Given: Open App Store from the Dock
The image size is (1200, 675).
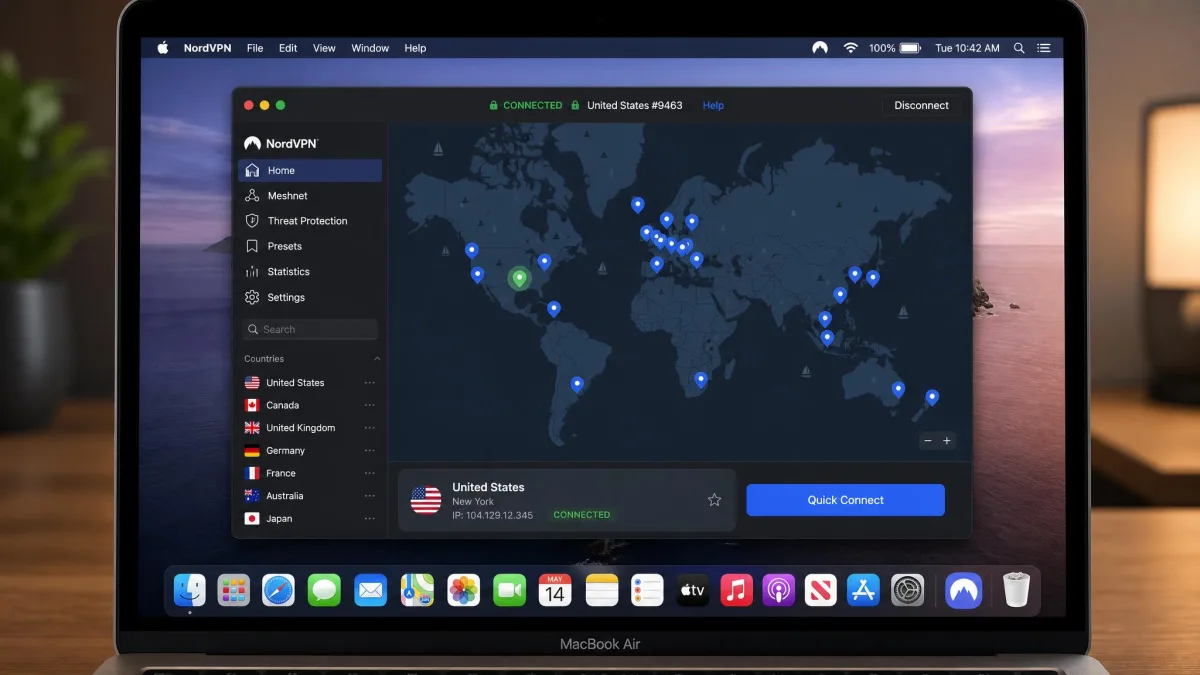Looking at the screenshot, I should 863,590.
